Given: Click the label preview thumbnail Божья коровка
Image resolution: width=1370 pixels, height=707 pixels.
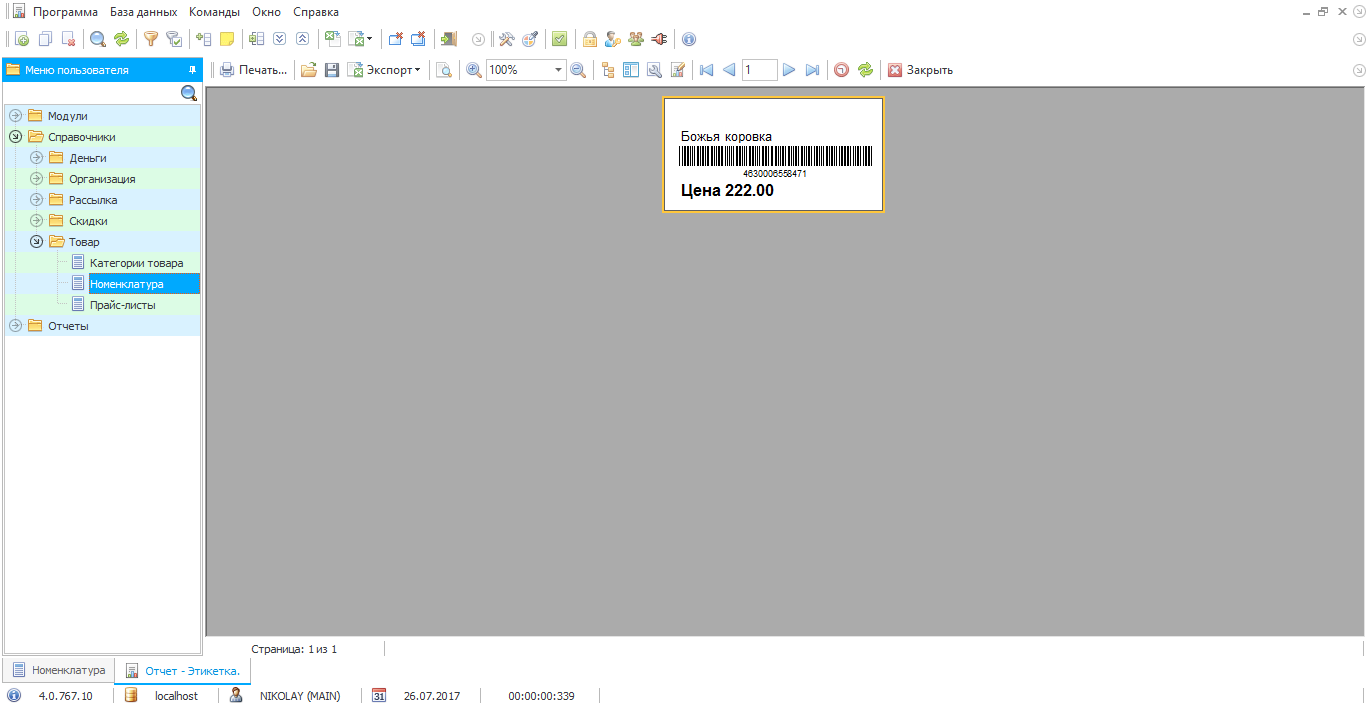Looking at the screenshot, I should (x=773, y=154).
